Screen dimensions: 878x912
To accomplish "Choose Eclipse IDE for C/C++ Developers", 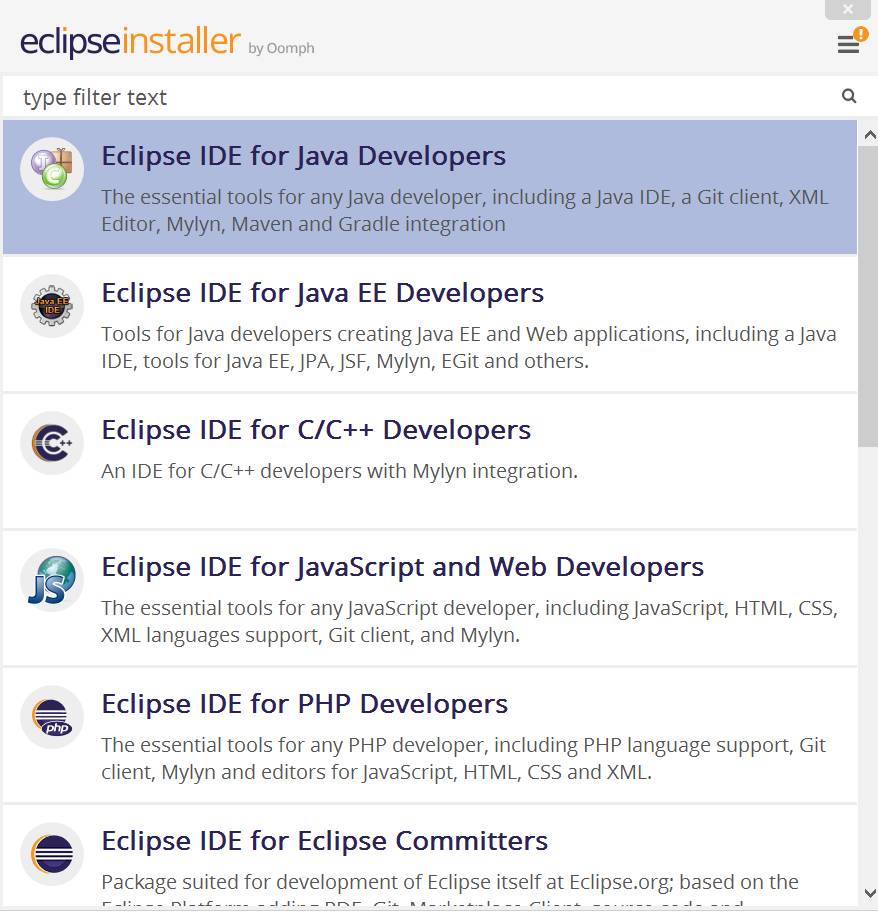I will [x=430, y=461].
